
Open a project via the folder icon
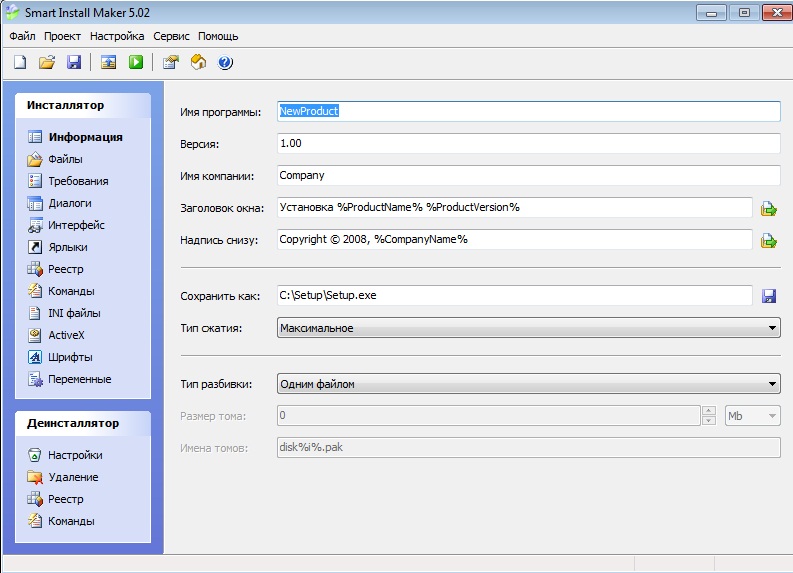[46, 62]
